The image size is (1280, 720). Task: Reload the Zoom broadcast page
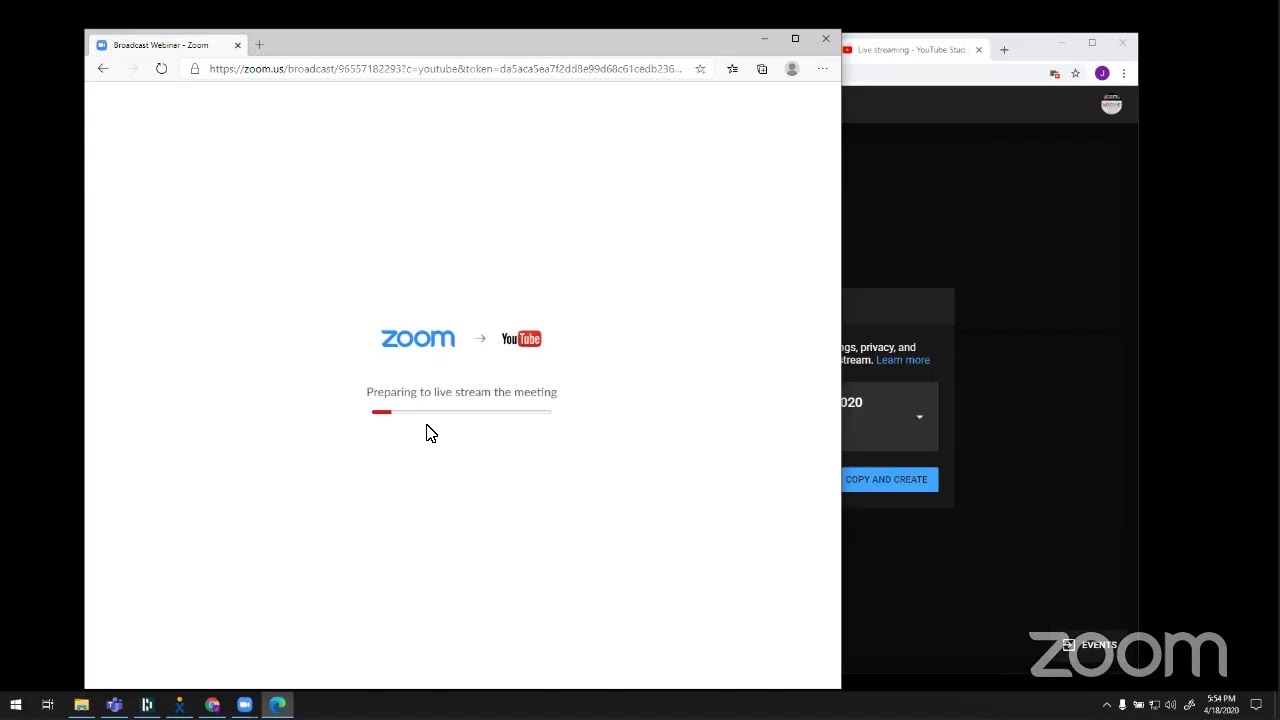point(161,69)
